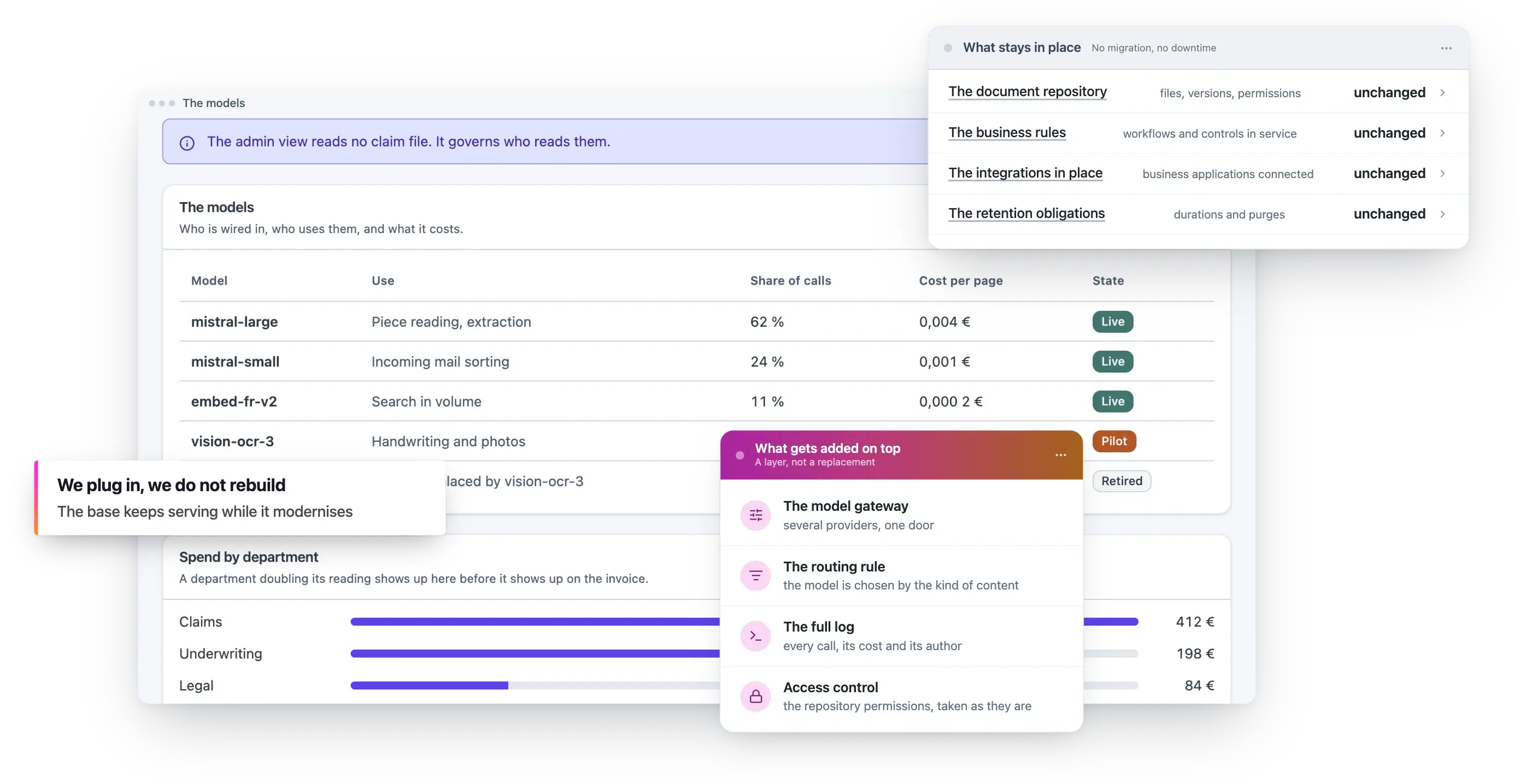
Task: Select the mistral-small model name
Action: pos(235,362)
